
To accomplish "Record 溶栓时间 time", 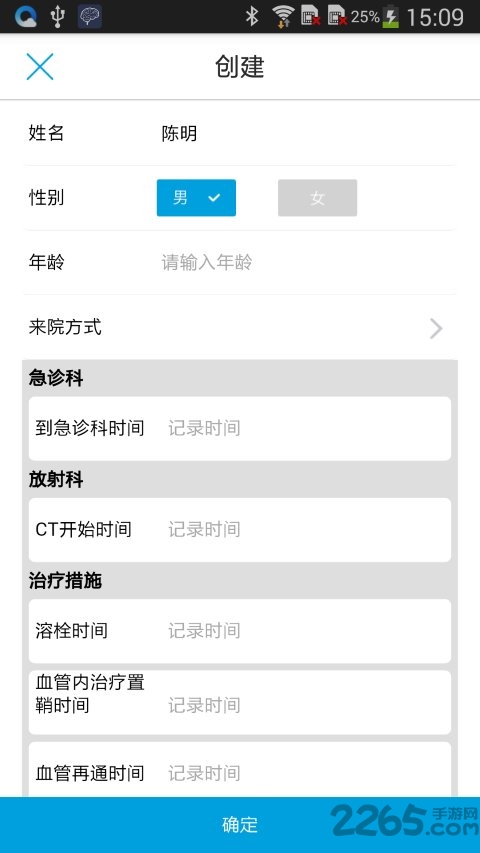I will coord(240,631).
